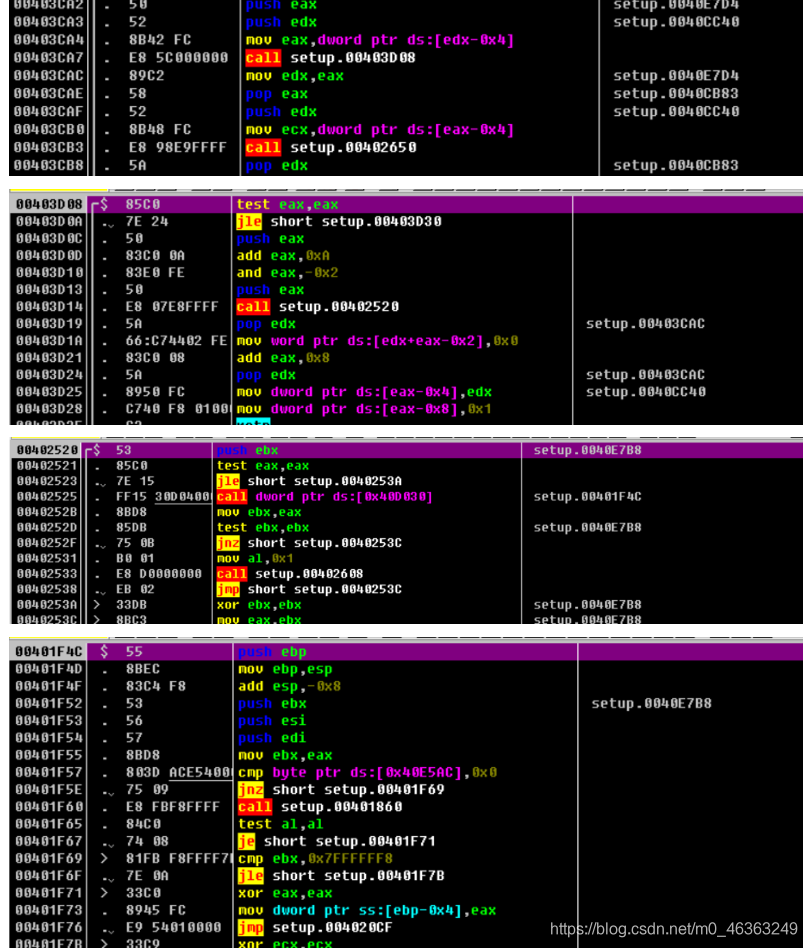This screenshot has height=948, width=808.
Task: Click the mov al,0x1 instruction
Action: click(255, 558)
